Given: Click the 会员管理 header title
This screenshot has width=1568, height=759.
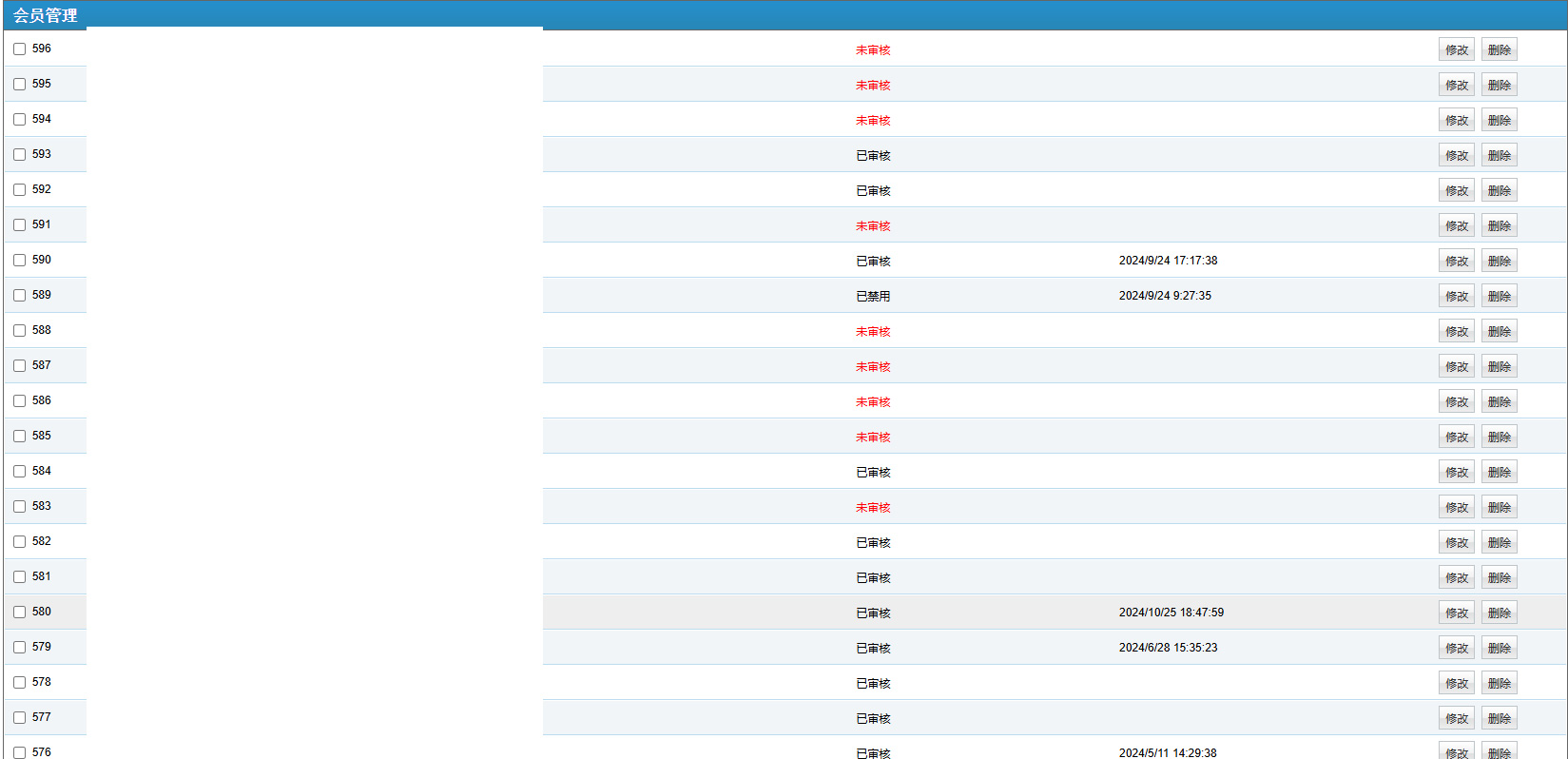Looking at the screenshot, I should tap(46, 15).
